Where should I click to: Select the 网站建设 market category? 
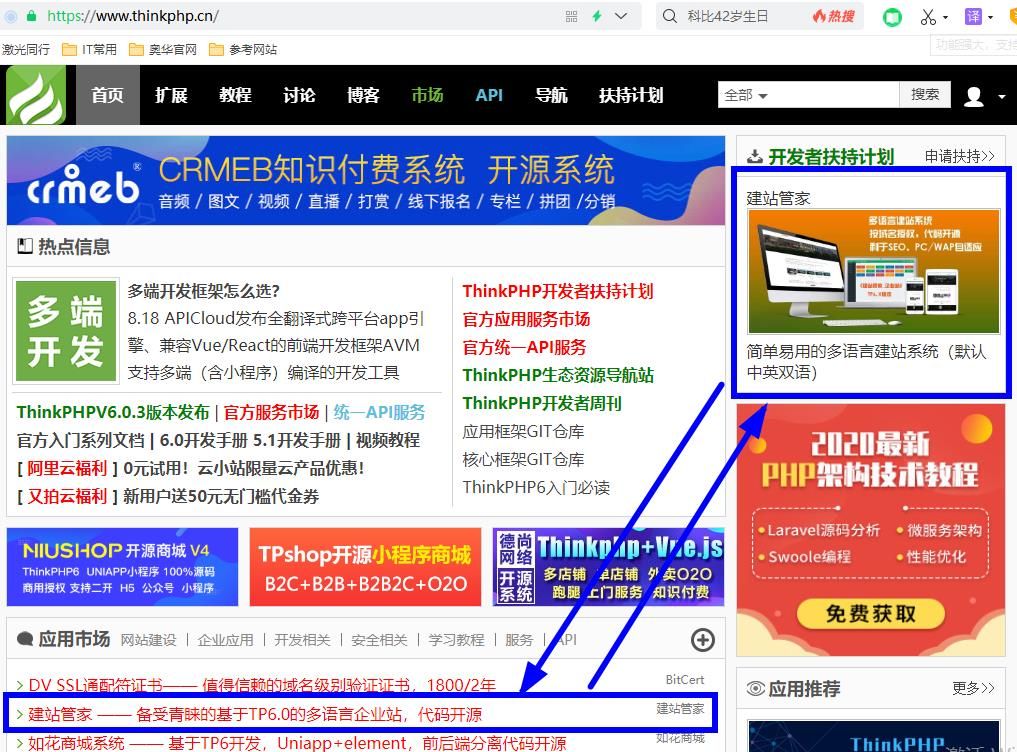149,640
